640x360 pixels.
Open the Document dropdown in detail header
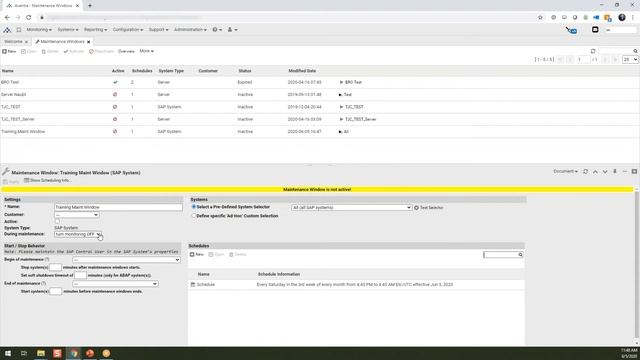click(565, 171)
